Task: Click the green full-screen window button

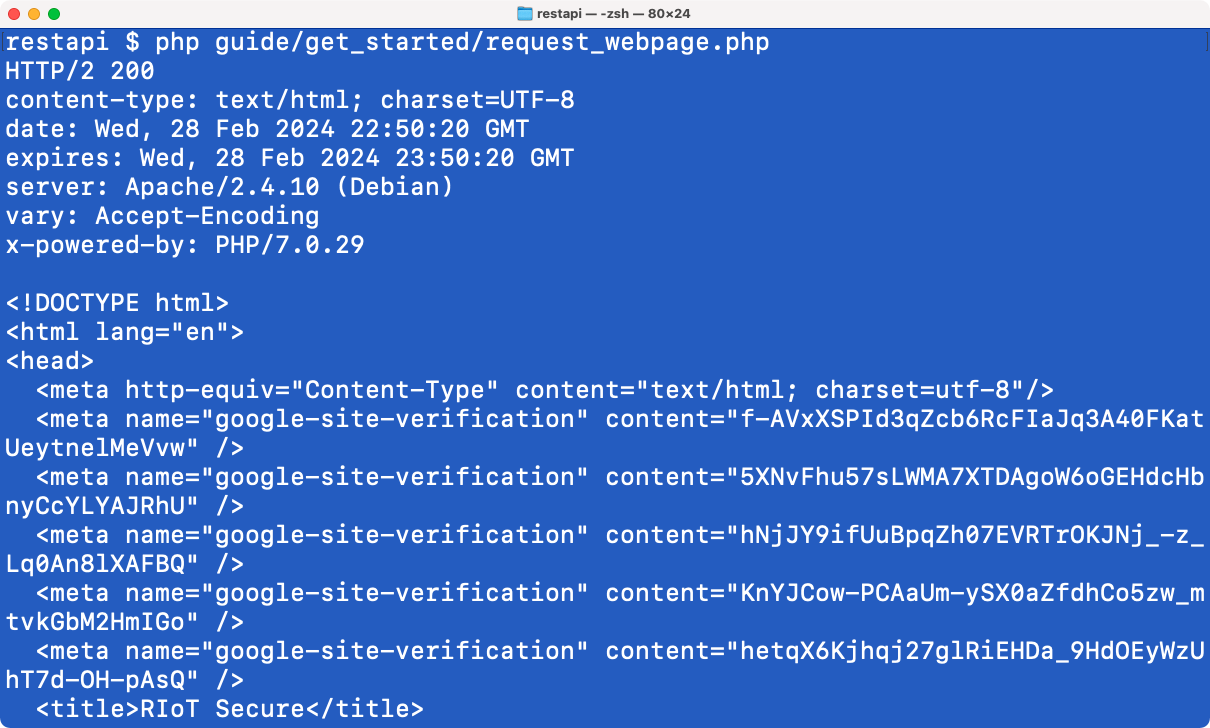Action: (54, 14)
